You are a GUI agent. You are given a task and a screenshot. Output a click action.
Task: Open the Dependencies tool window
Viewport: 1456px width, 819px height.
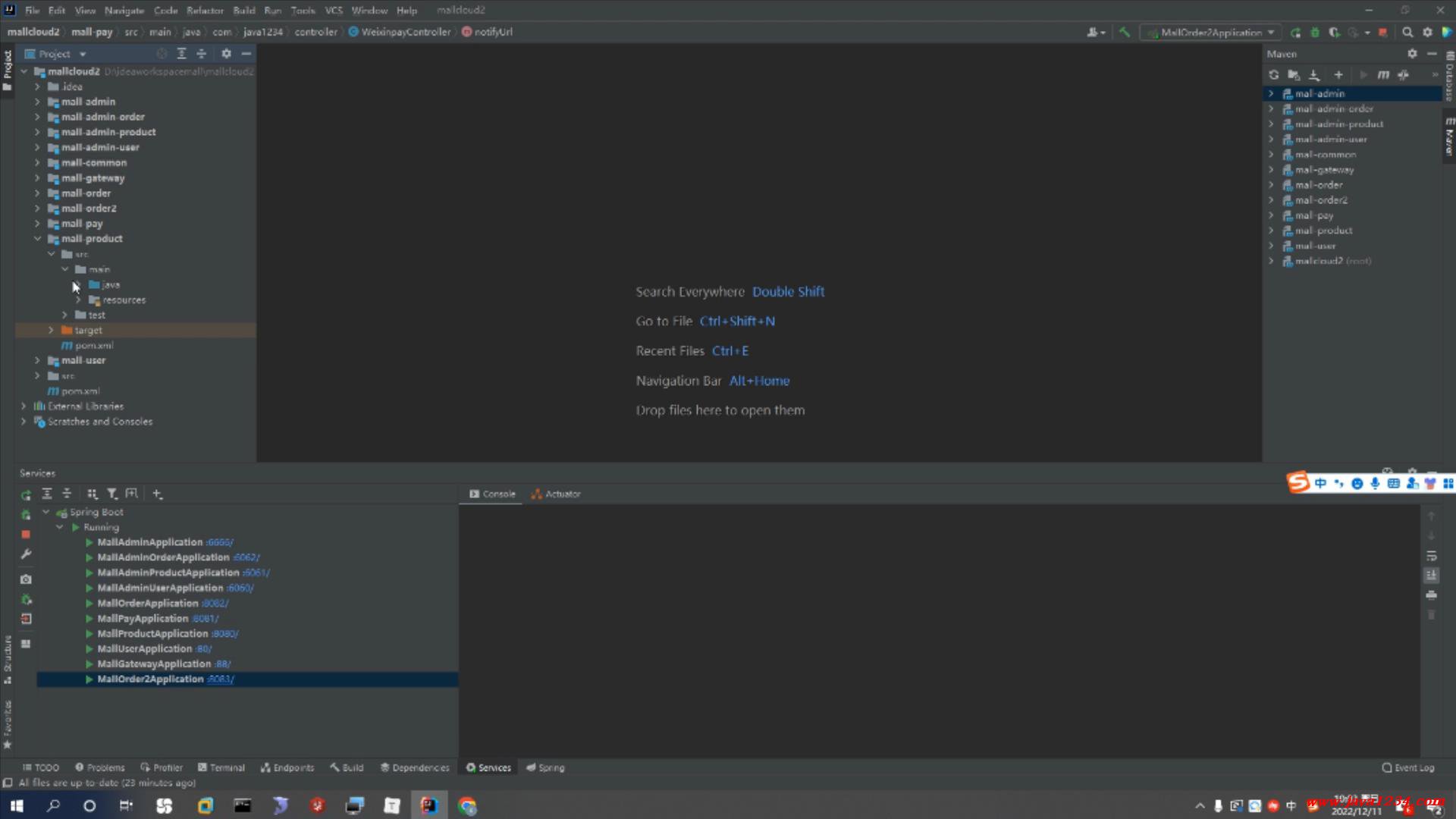[414, 767]
